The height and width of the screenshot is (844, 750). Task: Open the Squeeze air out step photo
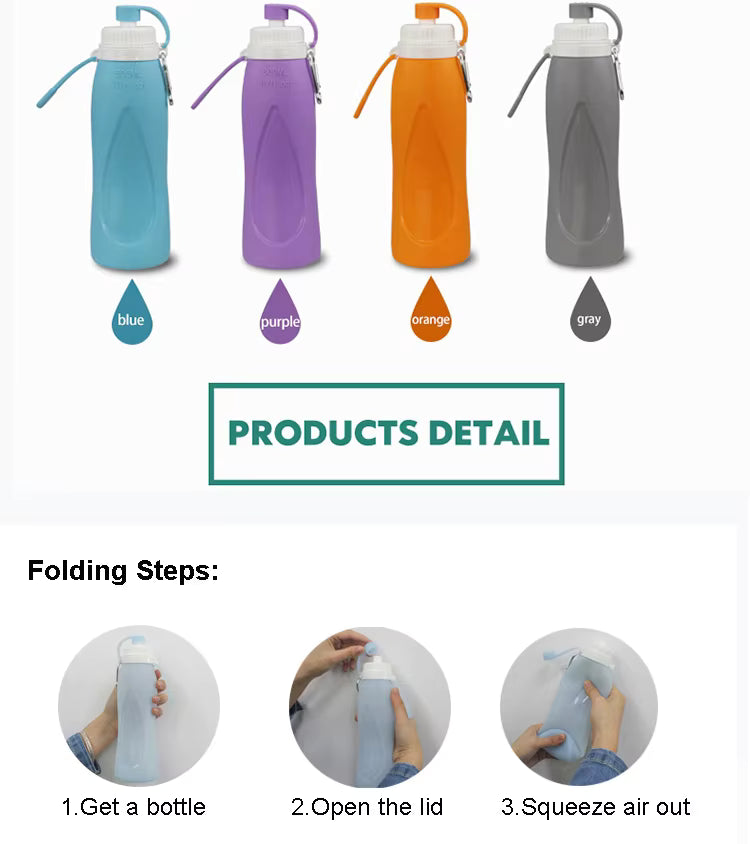[x=579, y=706]
